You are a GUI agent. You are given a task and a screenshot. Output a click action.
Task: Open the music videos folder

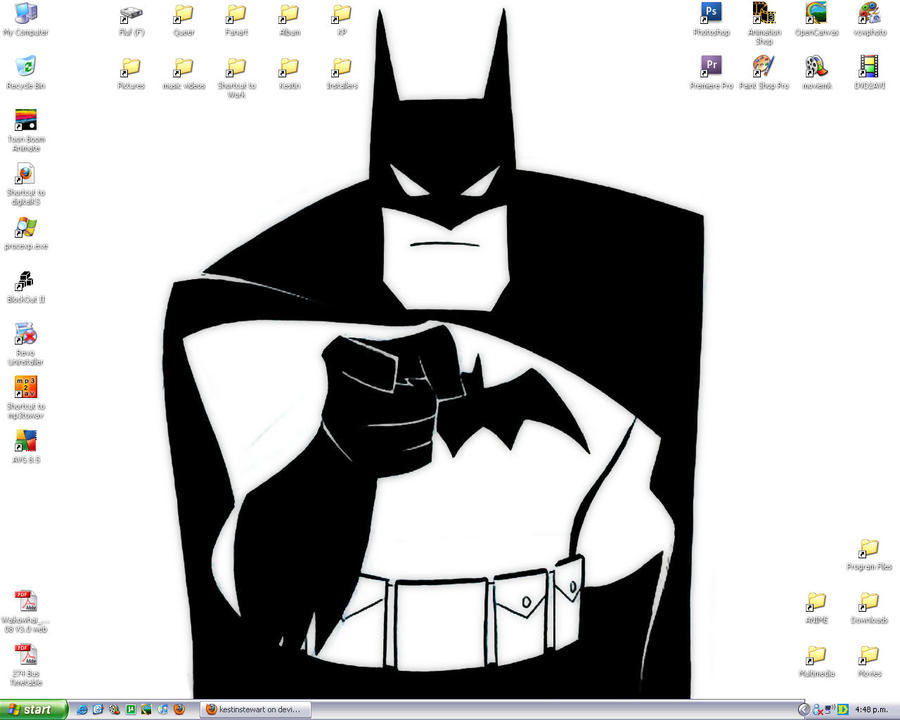click(x=184, y=73)
